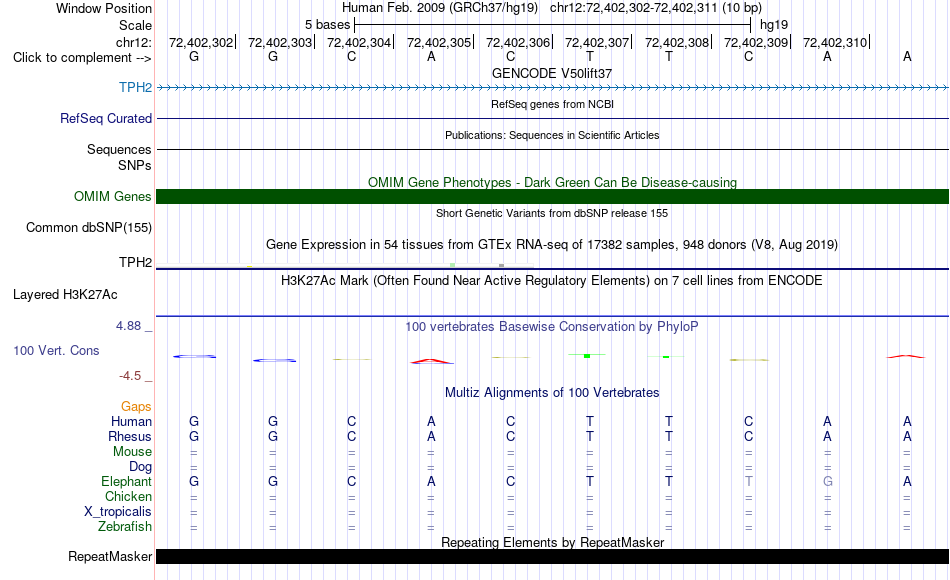The image size is (950, 580).
Task: Click the black RepeatMasker bar
Action: (553, 556)
